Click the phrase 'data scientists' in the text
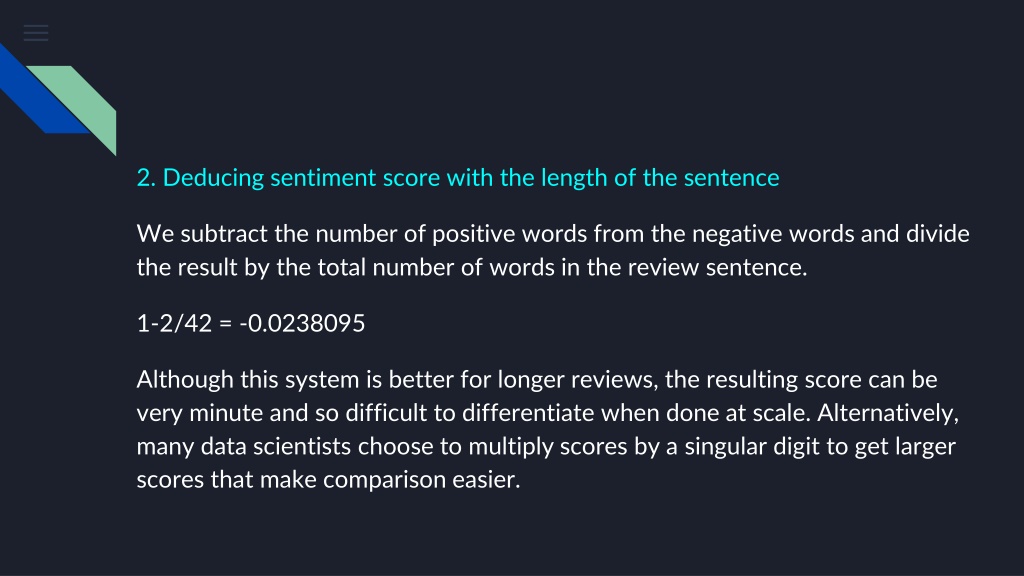 click(276, 446)
